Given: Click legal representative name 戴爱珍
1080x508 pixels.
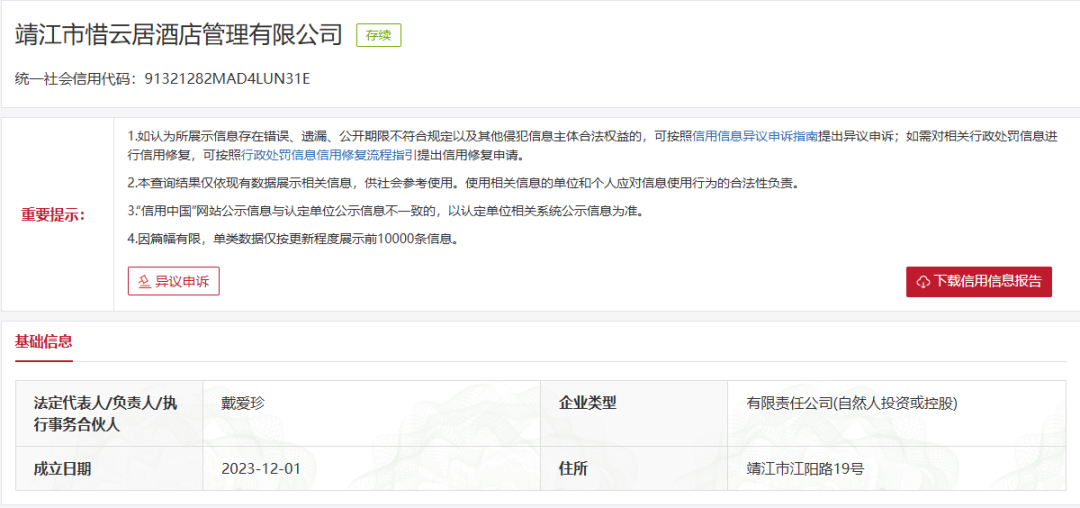Looking at the screenshot, I should coord(243,403).
